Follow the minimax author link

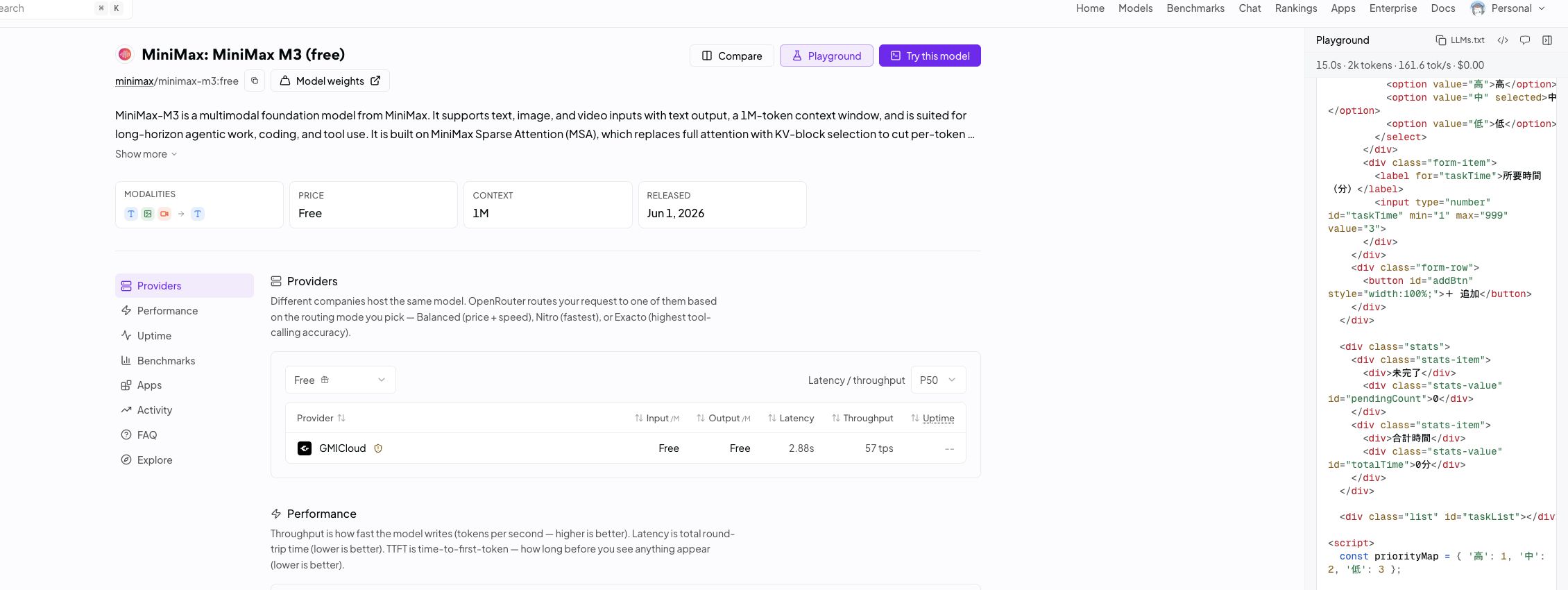(134, 81)
